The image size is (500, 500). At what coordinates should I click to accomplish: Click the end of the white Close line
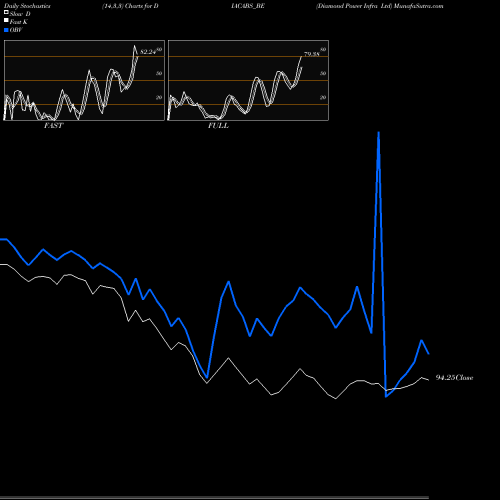tap(428, 380)
